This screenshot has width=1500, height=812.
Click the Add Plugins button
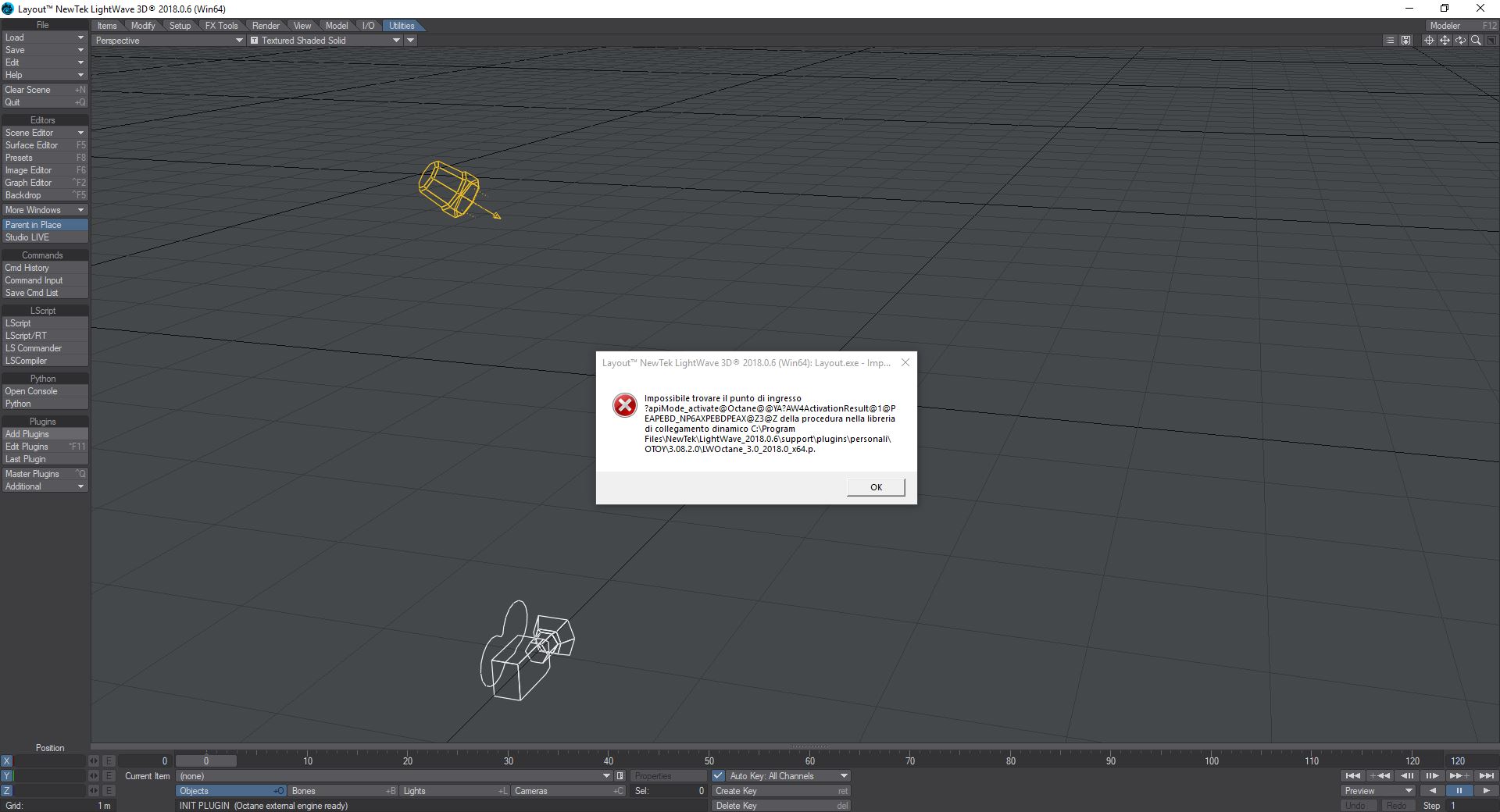tap(45, 434)
